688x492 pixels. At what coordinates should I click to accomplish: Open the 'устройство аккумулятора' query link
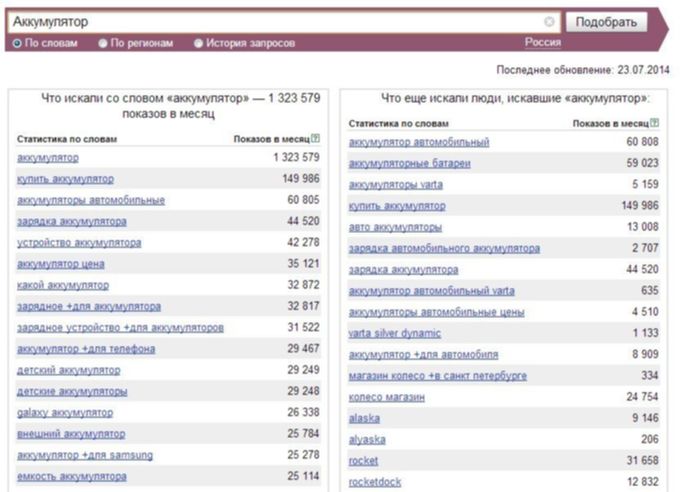point(79,243)
